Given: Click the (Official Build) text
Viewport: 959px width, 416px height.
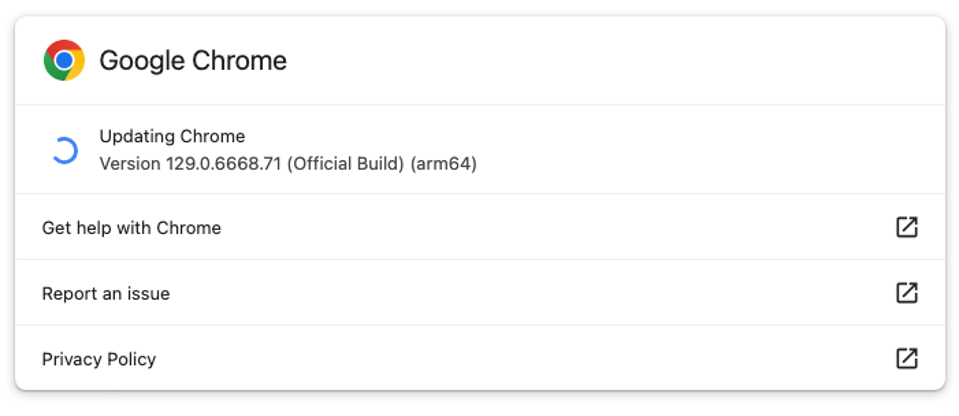Looking at the screenshot, I should click(346, 163).
